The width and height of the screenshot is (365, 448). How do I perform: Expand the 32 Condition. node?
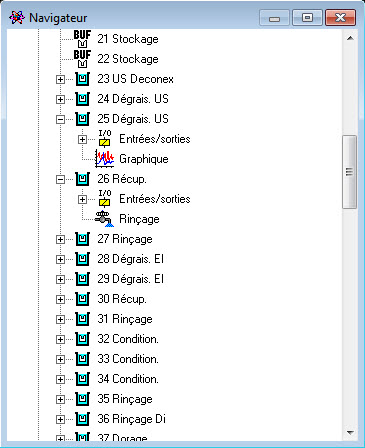pos(60,339)
